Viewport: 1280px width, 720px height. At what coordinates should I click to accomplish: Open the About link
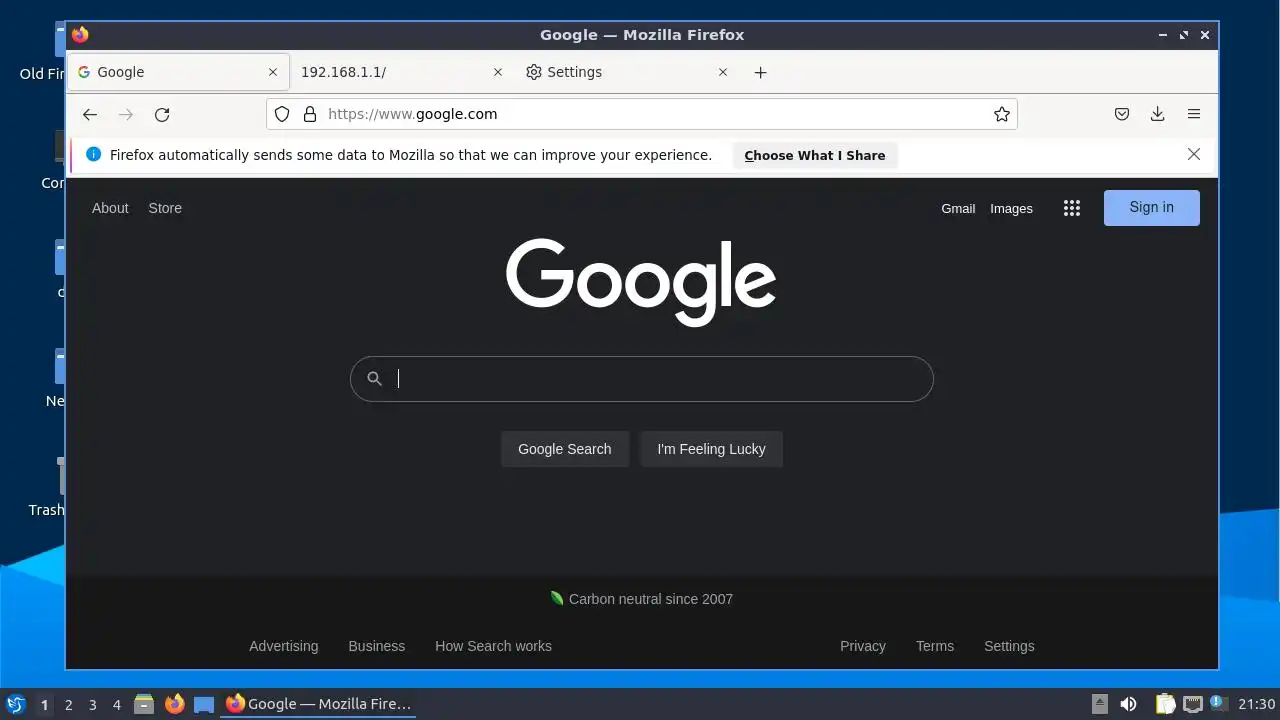(x=110, y=208)
